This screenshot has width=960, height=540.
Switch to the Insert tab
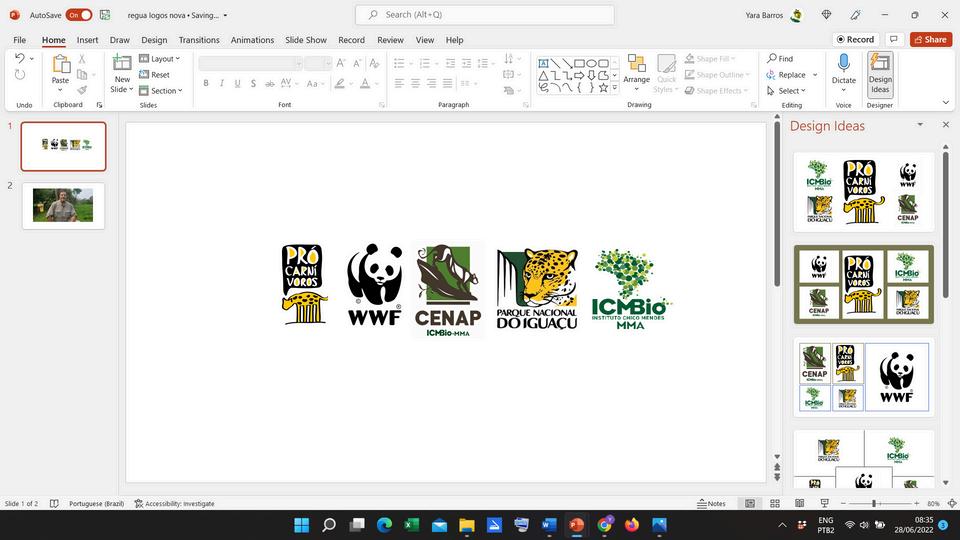coord(88,40)
